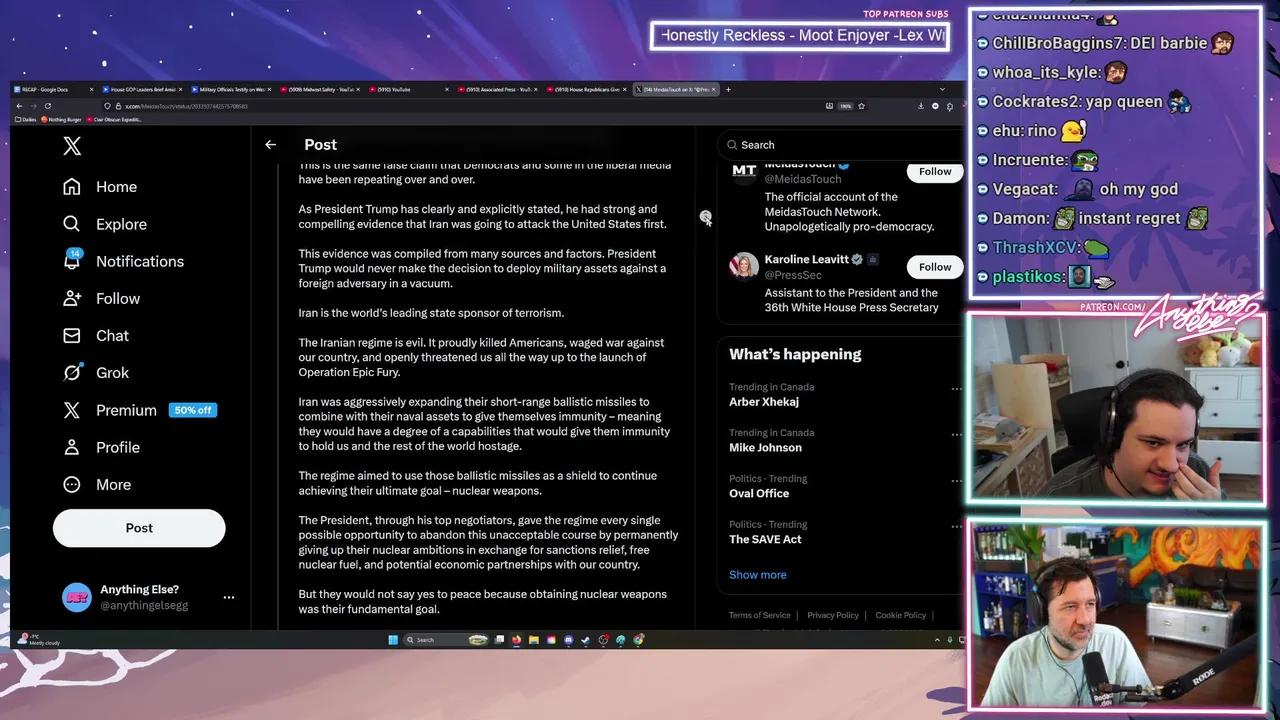The image size is (1280, 720).
Task: Click the browser back arrow
Action: click(x=19, y=106)
